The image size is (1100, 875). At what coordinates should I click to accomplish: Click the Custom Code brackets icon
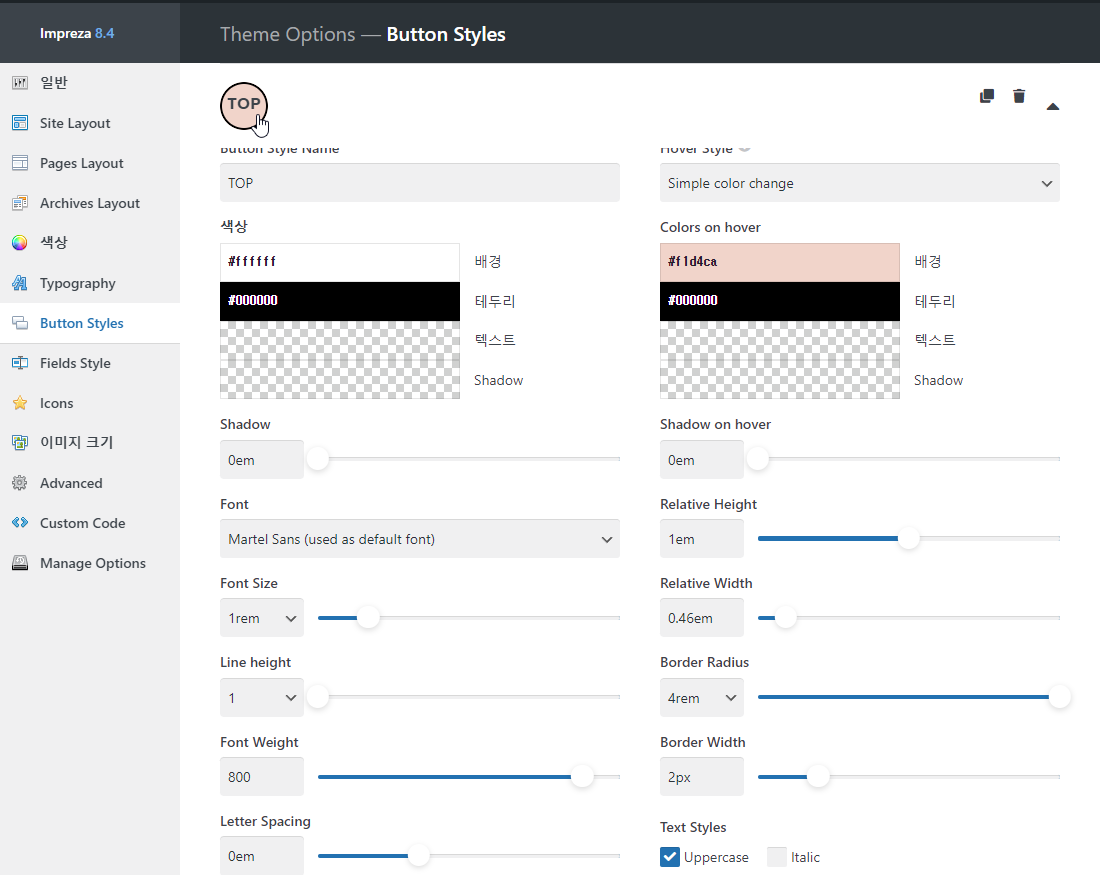click(20, 523)
